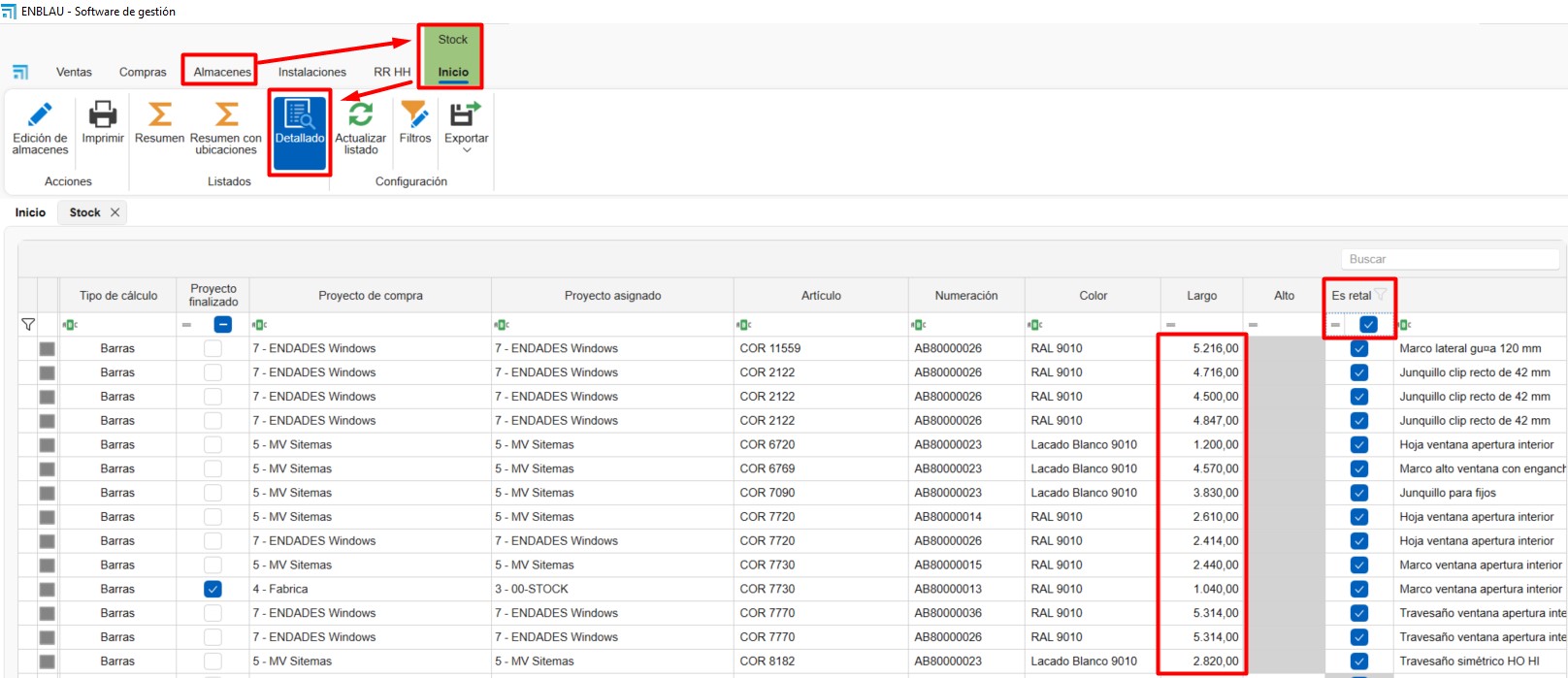Toggle Proyecto finalizado filter row checkbox

tap(222, 325)
